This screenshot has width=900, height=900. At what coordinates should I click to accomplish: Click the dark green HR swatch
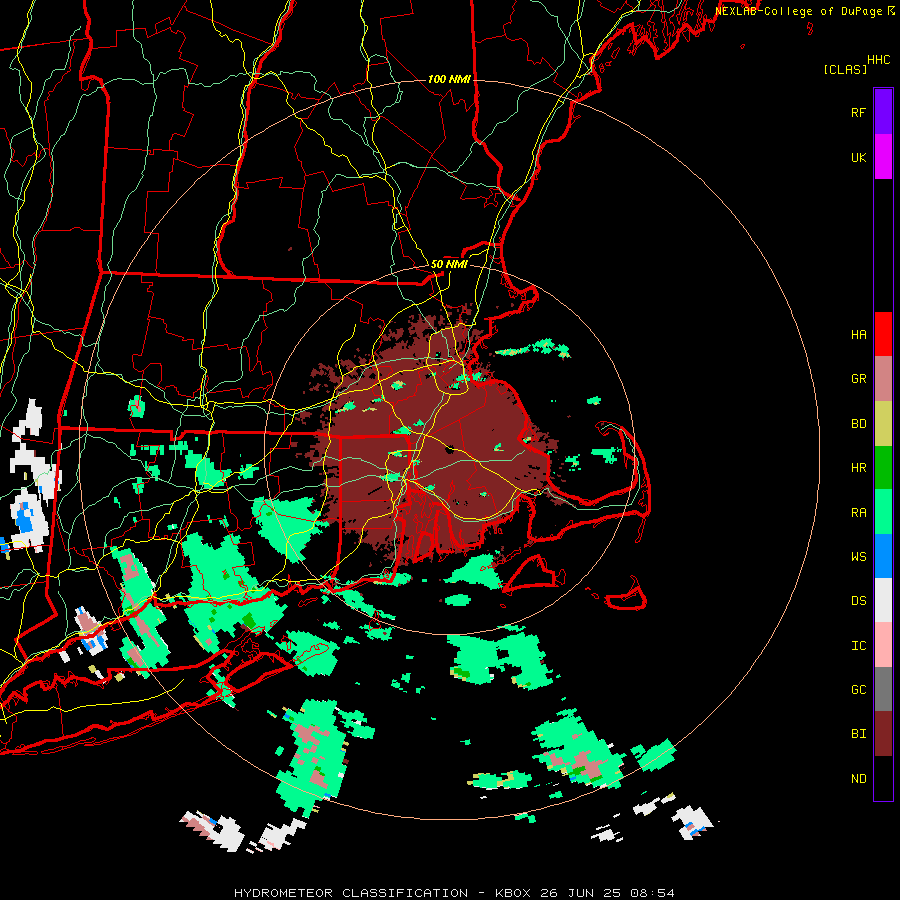(883, 467)
